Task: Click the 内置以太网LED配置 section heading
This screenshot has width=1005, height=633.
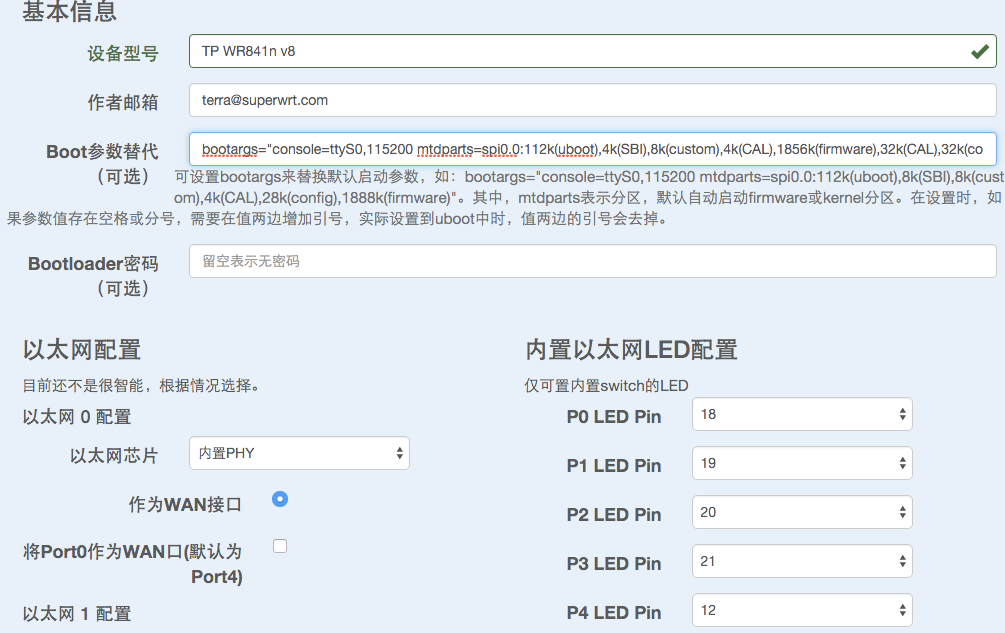Action: (631, 350)
